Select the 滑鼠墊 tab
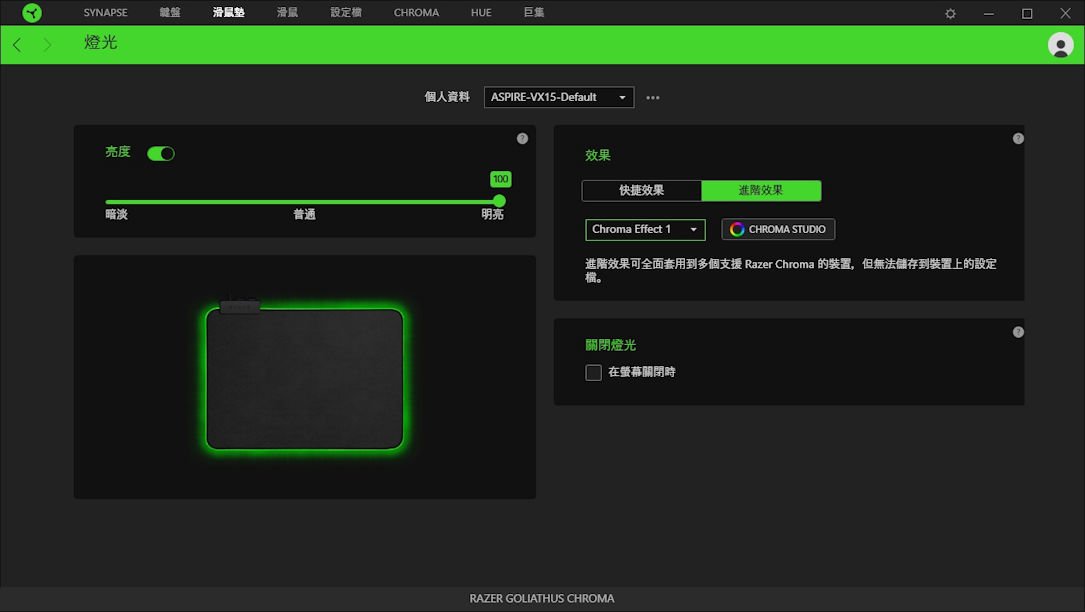 (228, 12)
